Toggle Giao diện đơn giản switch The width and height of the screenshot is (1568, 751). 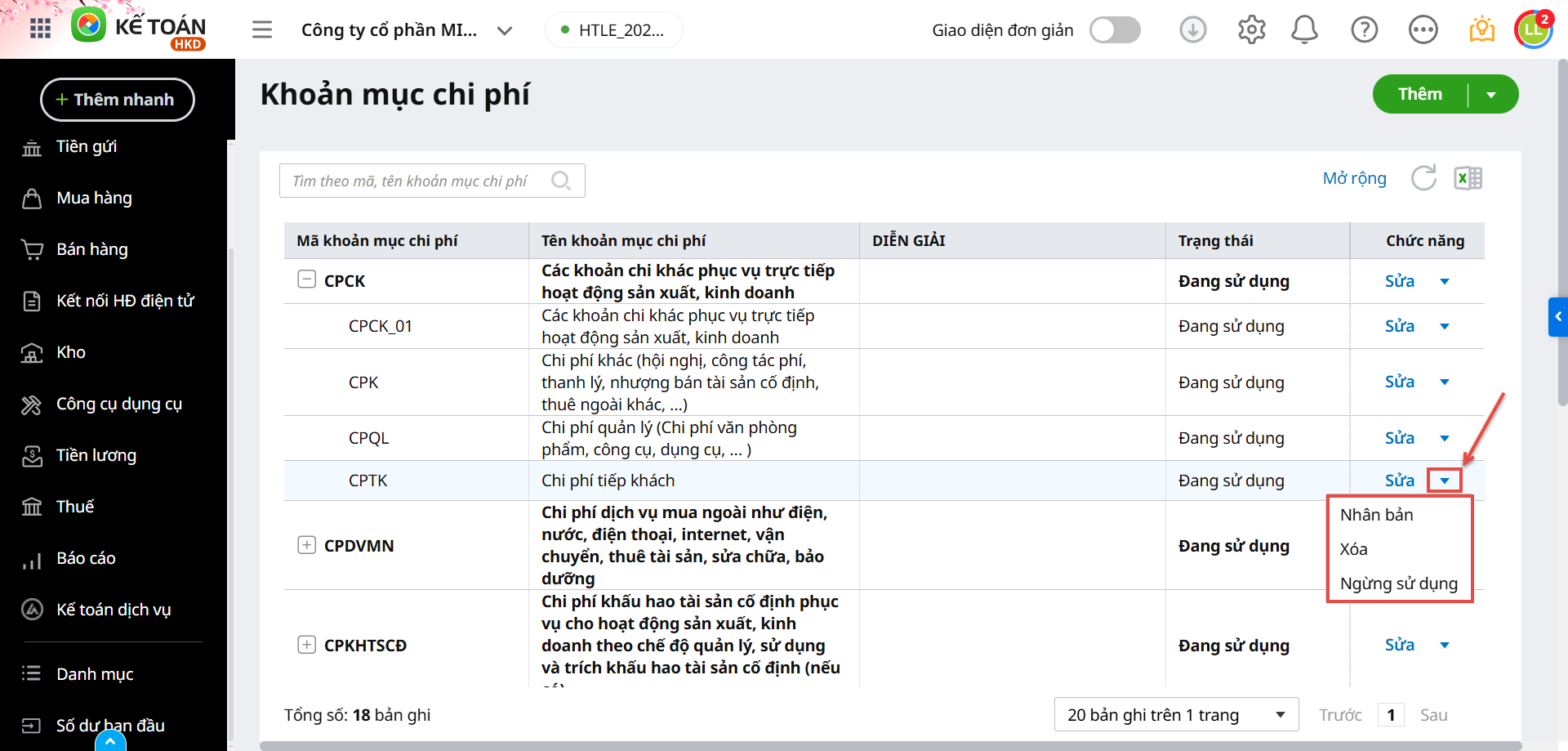[x=1115, y=30]
